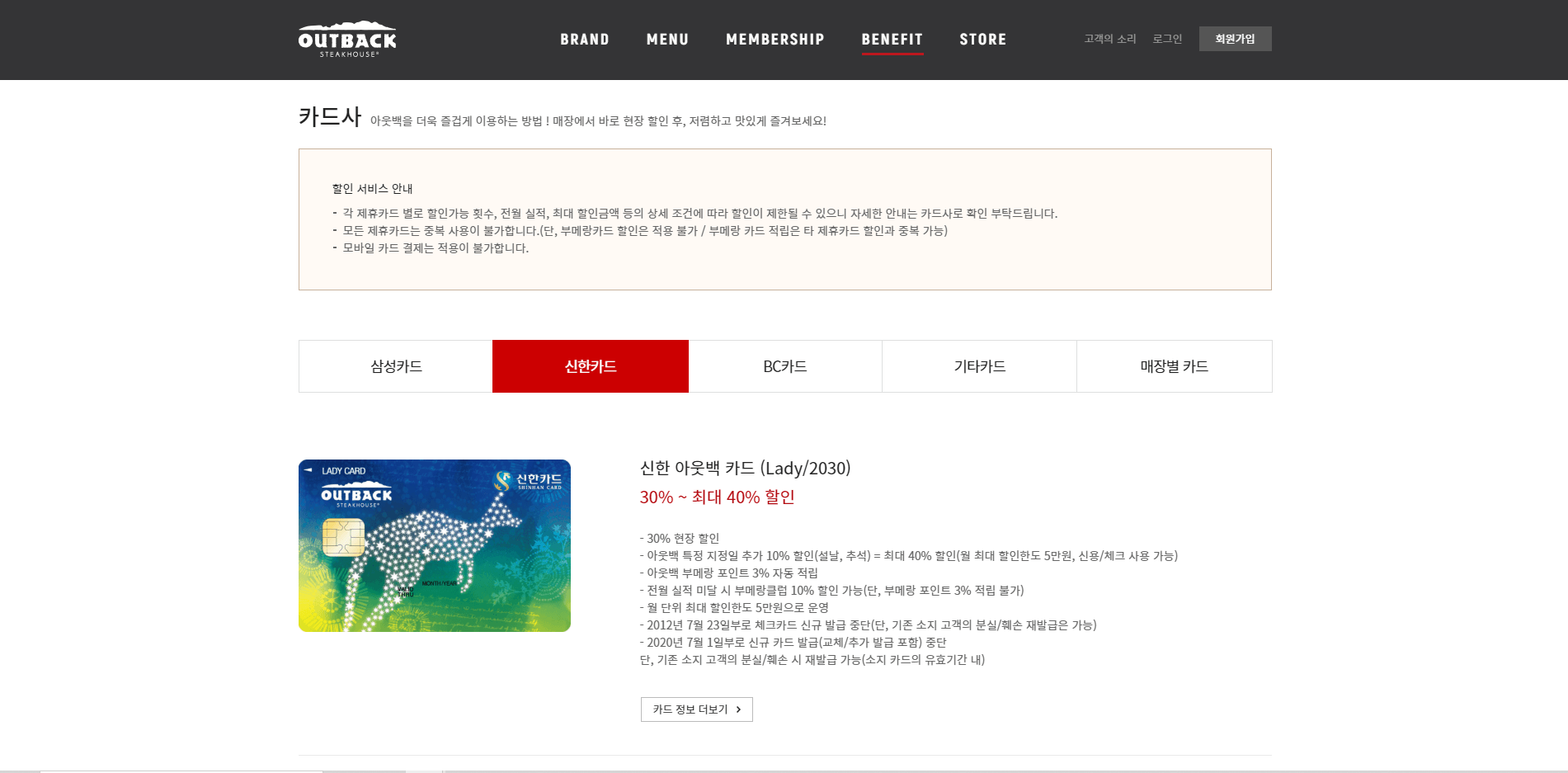This screenshot has width=1568, height=773.
Task: Click the Shinhan Card logo on card image
Action: coord(529,480)
